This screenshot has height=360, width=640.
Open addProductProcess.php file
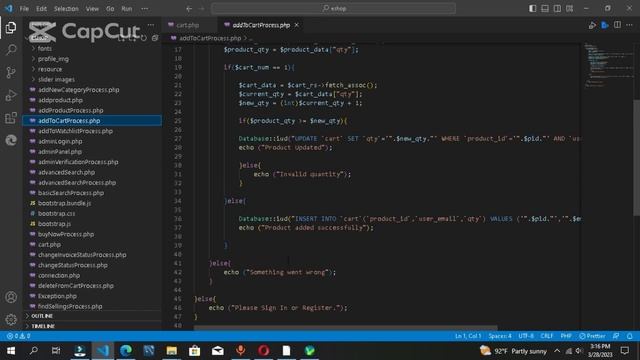pos(71,110)
